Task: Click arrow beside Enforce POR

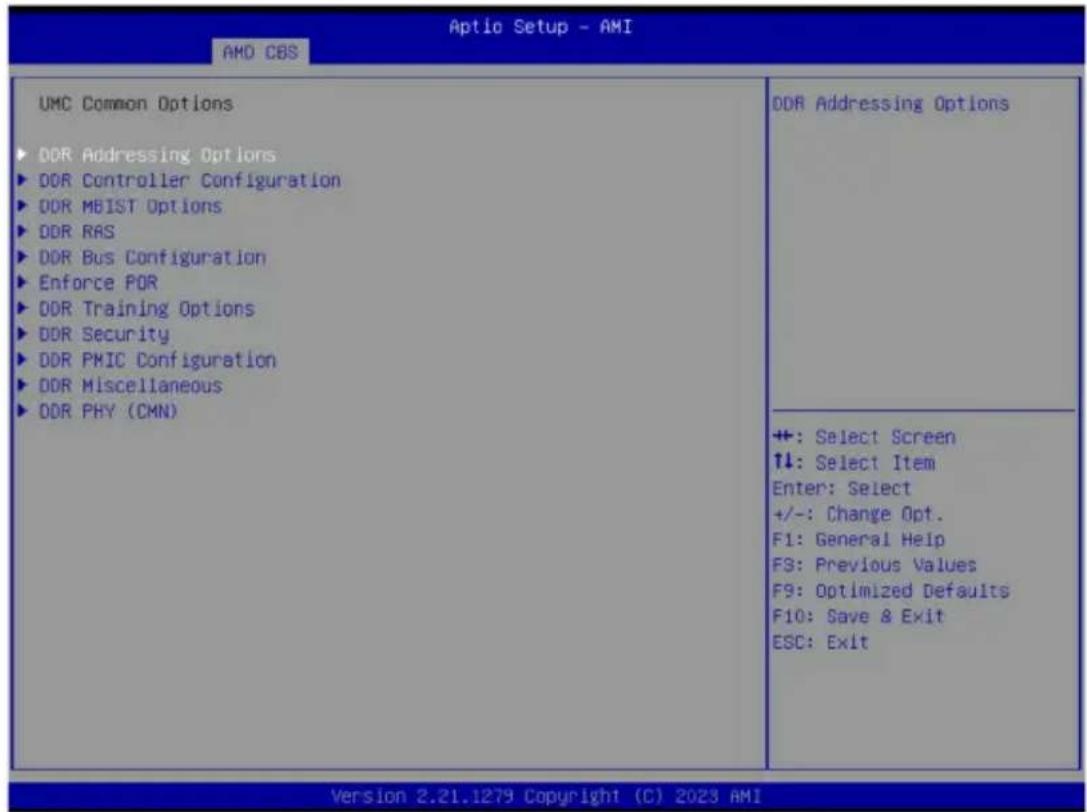Action: tap(23, 283)
